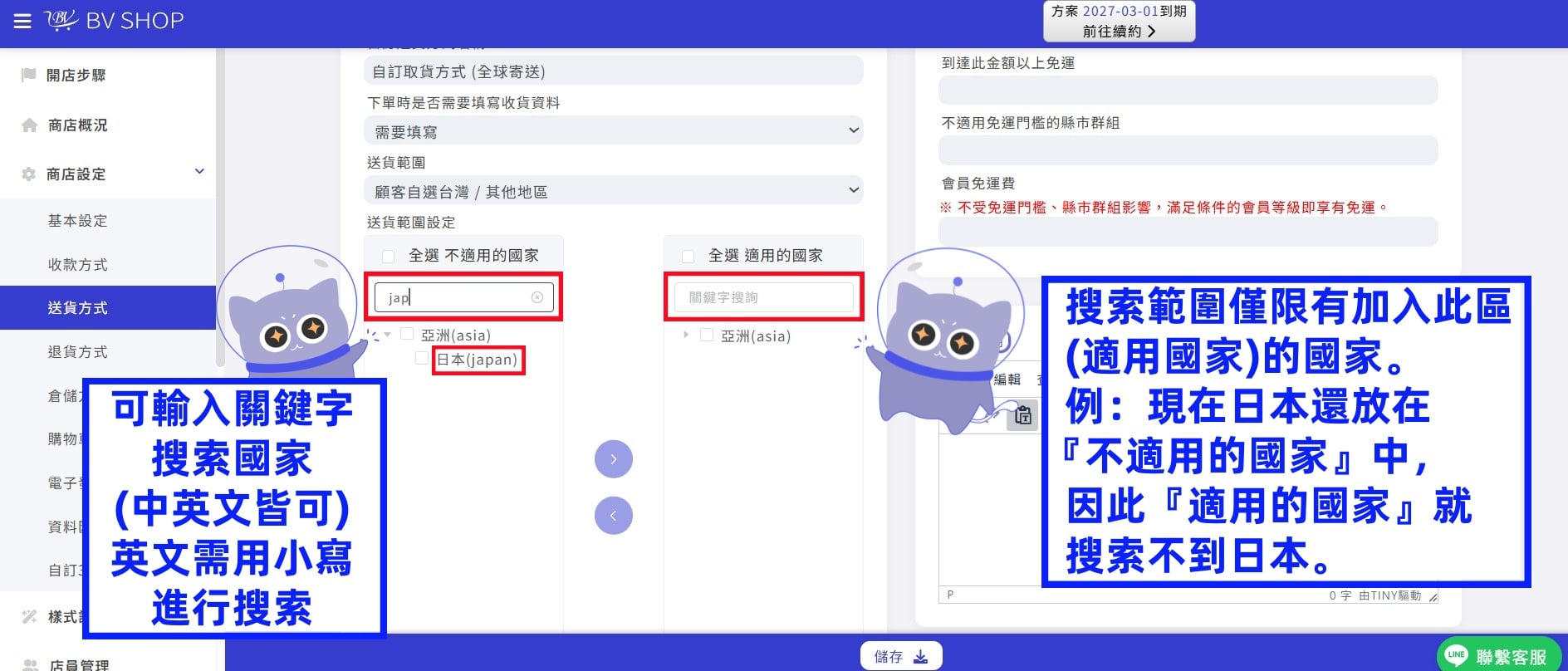
Task: Open 退貨方式 in the sidebar
Action: pos(78,352)
